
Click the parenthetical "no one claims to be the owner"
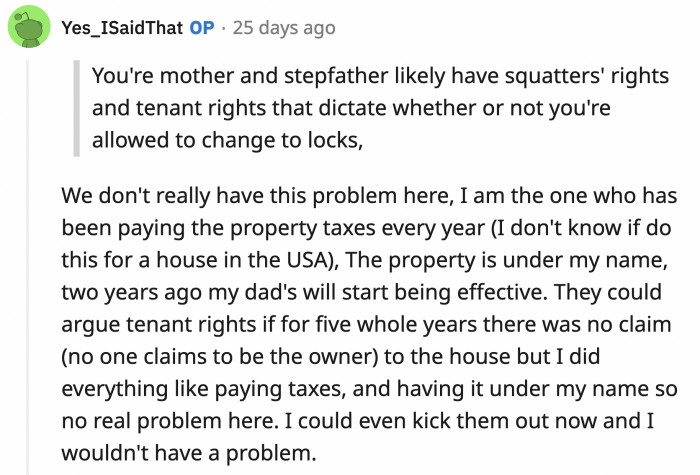[226, 358]
